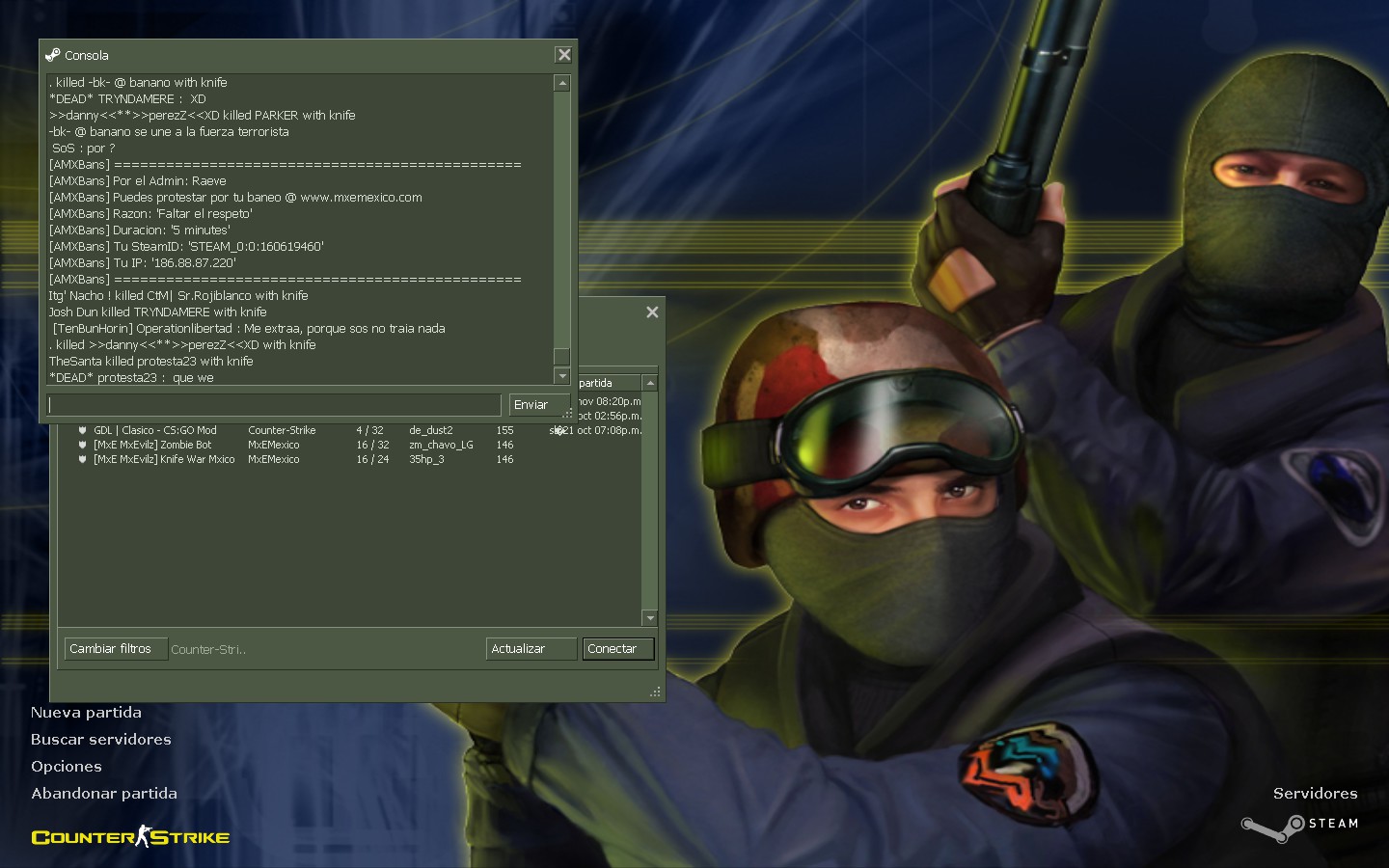The width and height of the screenshot is (1389, 868).
Task: Click console line with www.mxemexico.com
Action: tap(235, 197)
